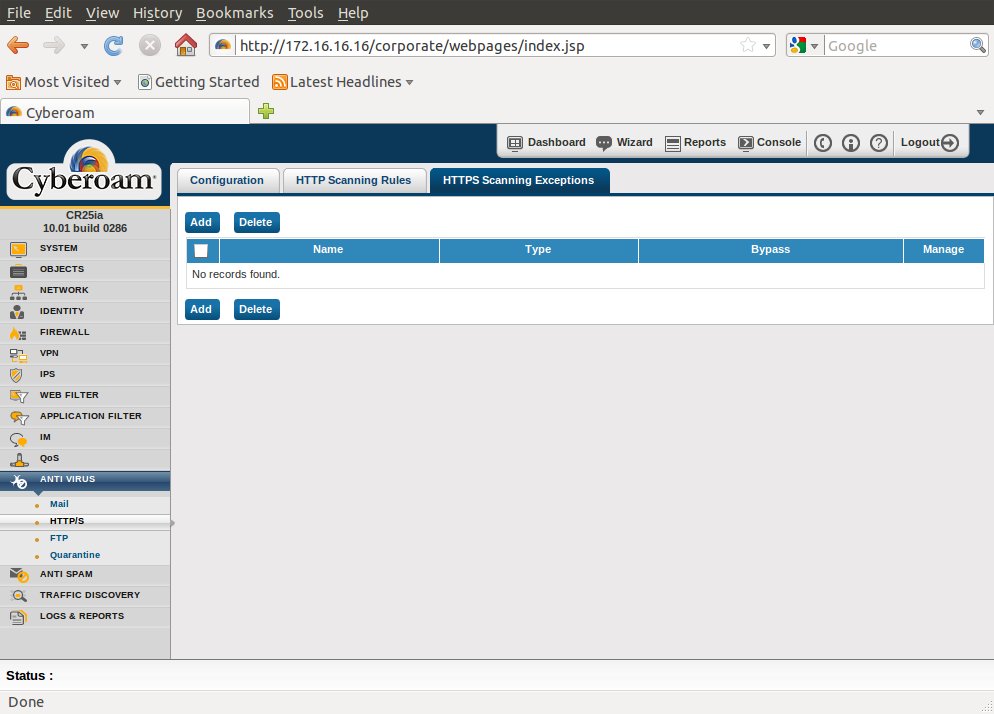Image resolution: width=994 pixels, height=714 pixels.
Task: Expand the Most Visited bookmarks dropdown
Action: (x=117, y=82)
